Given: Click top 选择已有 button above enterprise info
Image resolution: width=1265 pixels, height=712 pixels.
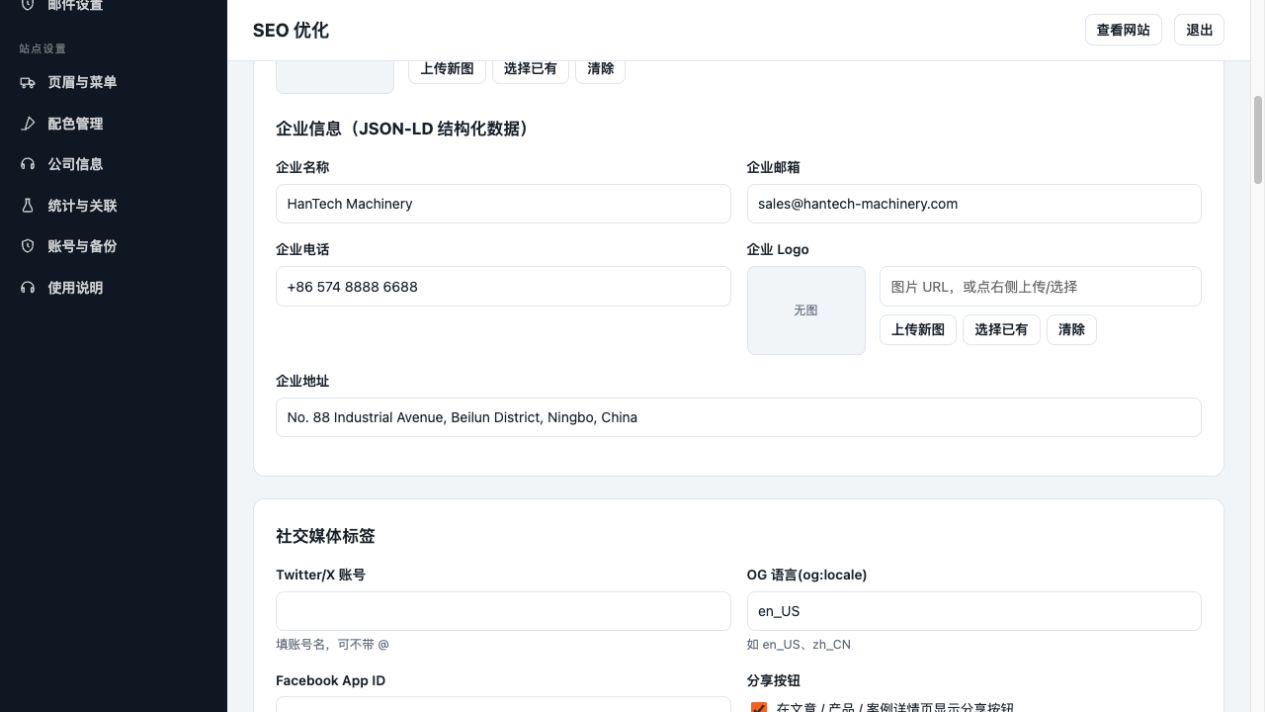Looking at the screenshot, I should click(530, 69).
